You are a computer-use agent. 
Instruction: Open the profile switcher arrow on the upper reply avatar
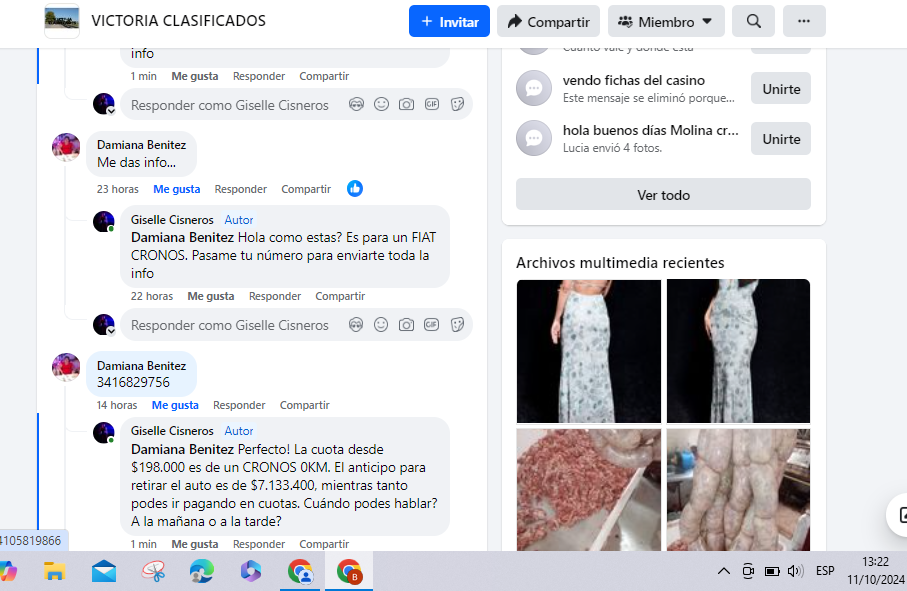111,111
